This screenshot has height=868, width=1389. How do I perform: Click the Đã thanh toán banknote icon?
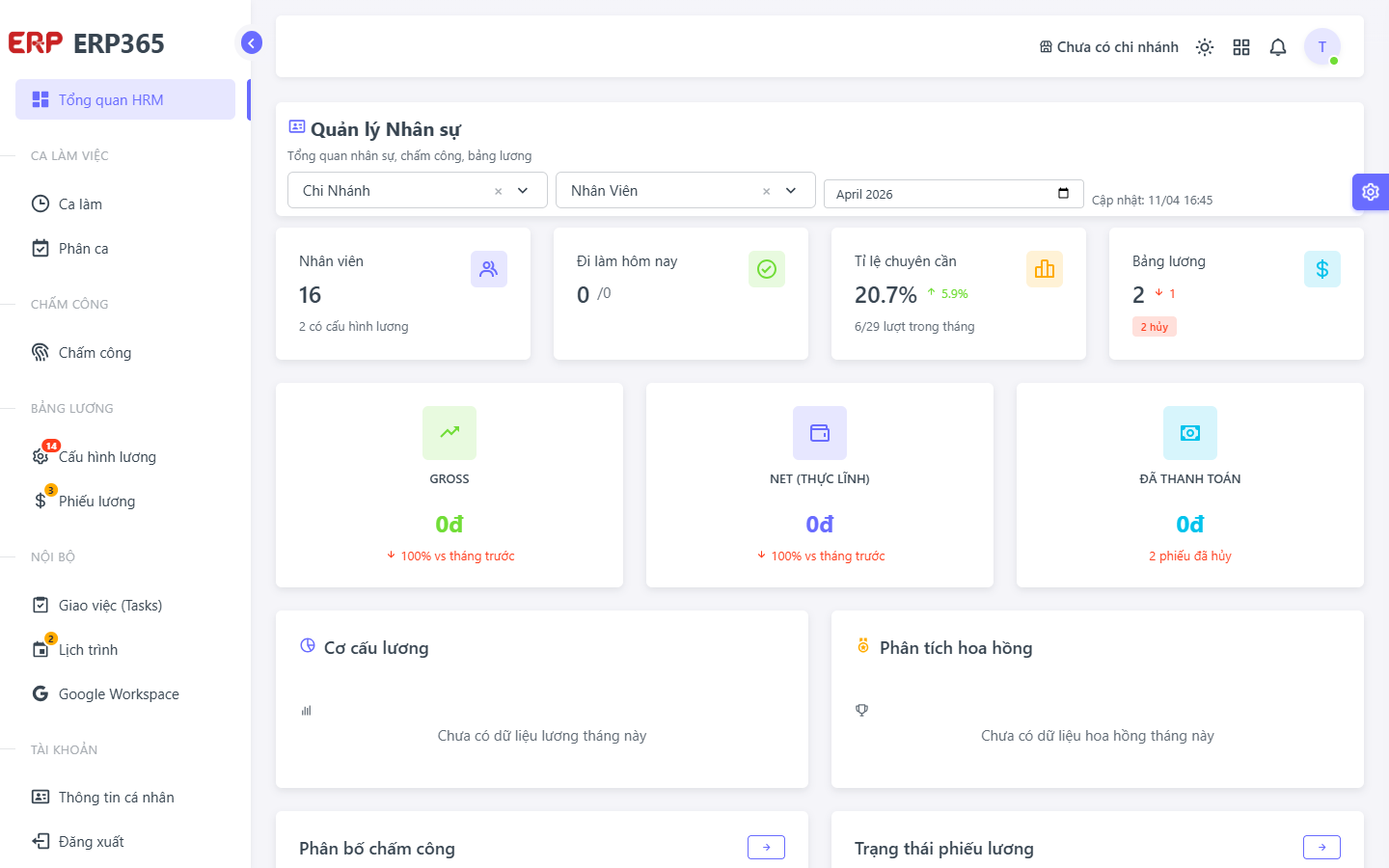point(1190,433)
